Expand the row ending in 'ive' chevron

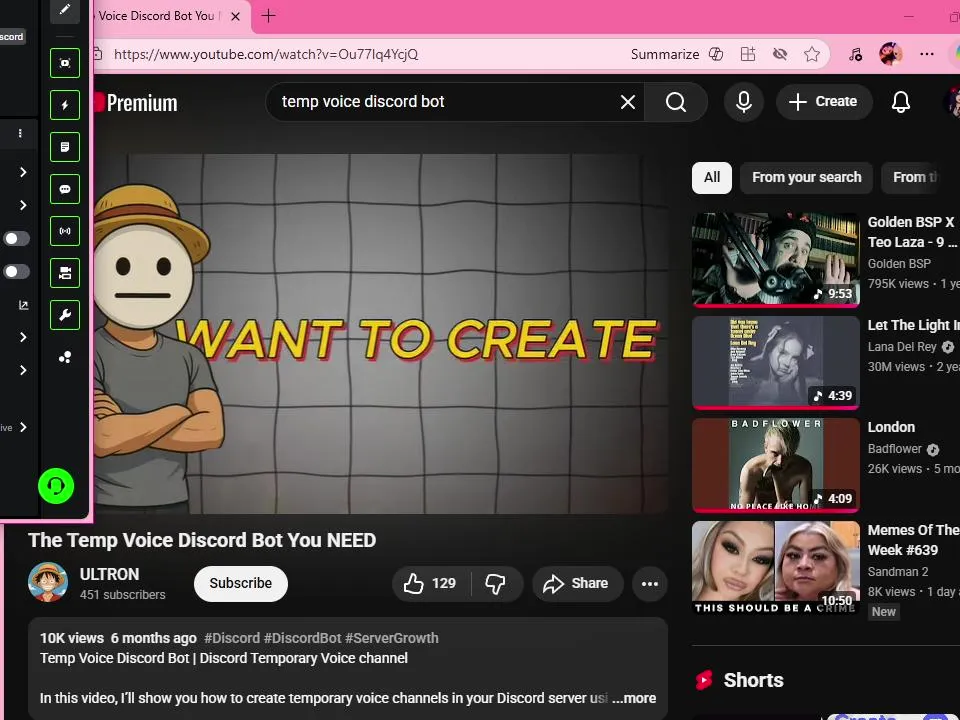pos(23,427)
